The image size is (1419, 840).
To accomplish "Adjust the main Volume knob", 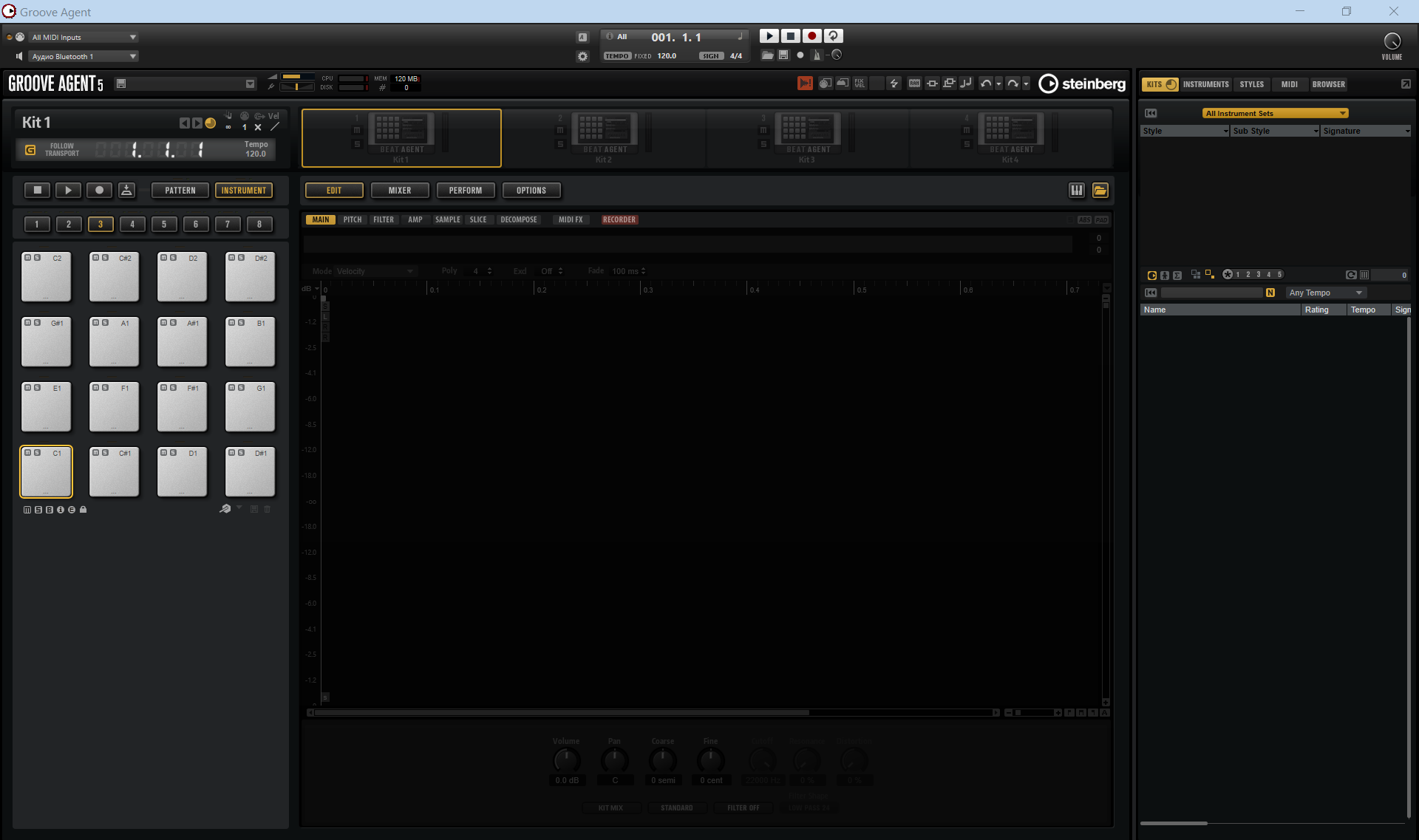I will click(1392, 41).
